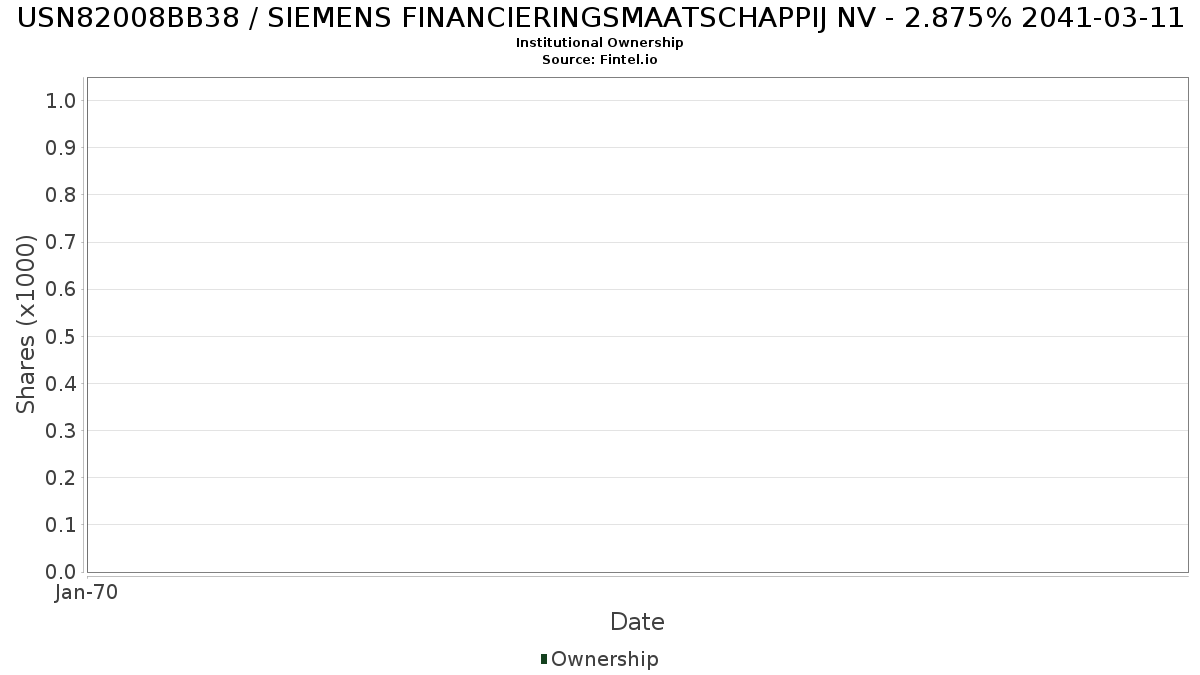Click the Institutional Ownership subtitle

point(599,43)
